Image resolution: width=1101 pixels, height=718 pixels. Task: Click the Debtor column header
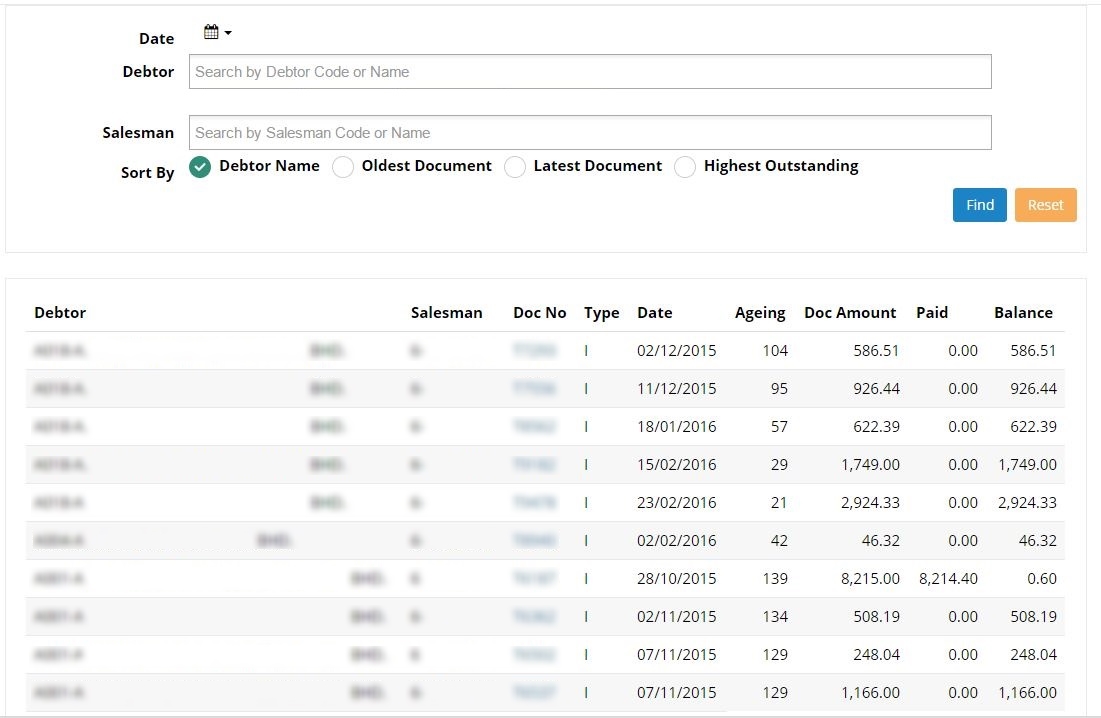click(x=60, y=313)
